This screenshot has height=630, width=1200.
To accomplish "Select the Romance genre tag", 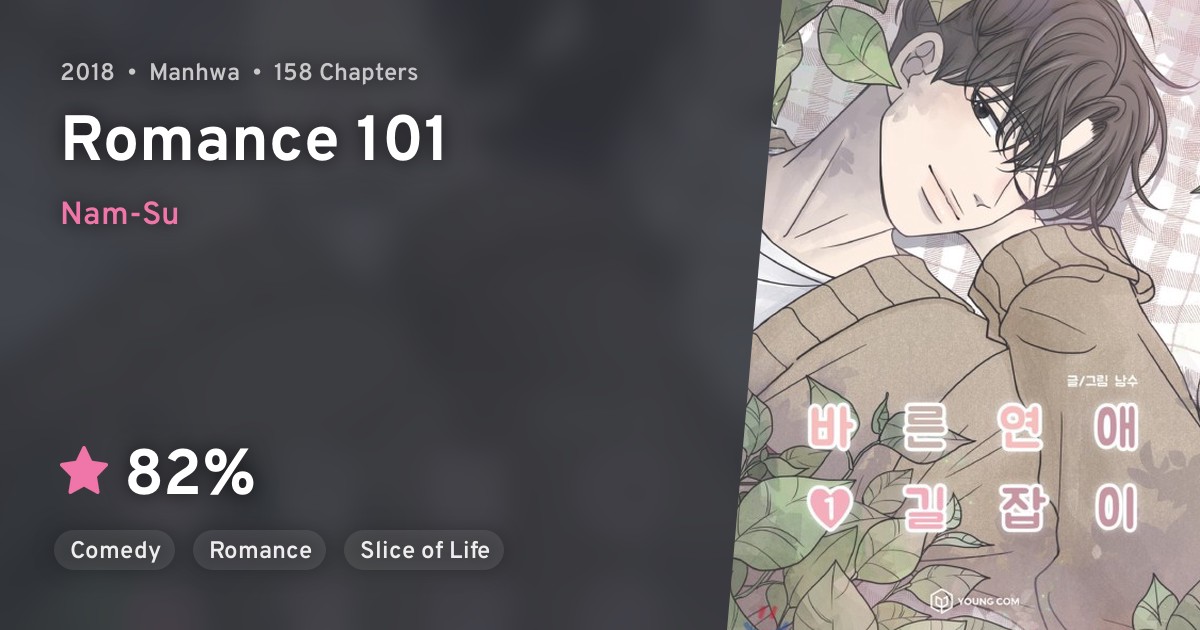I will pos(260,550).
